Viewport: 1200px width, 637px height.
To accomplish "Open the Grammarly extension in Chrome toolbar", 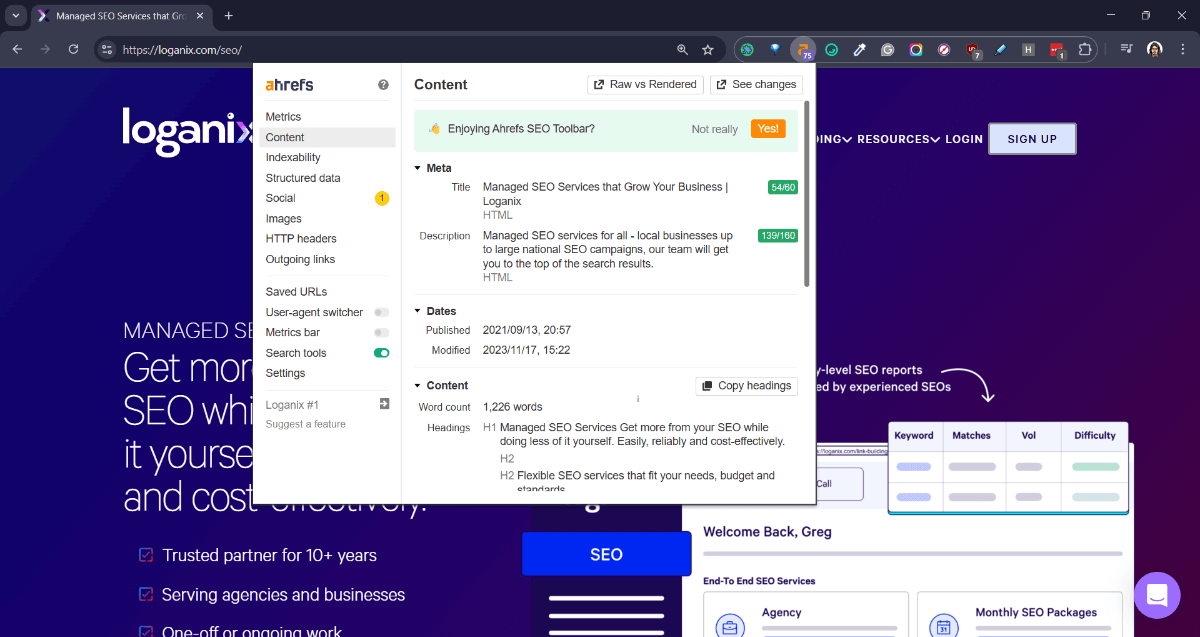I will pos(831,49).
